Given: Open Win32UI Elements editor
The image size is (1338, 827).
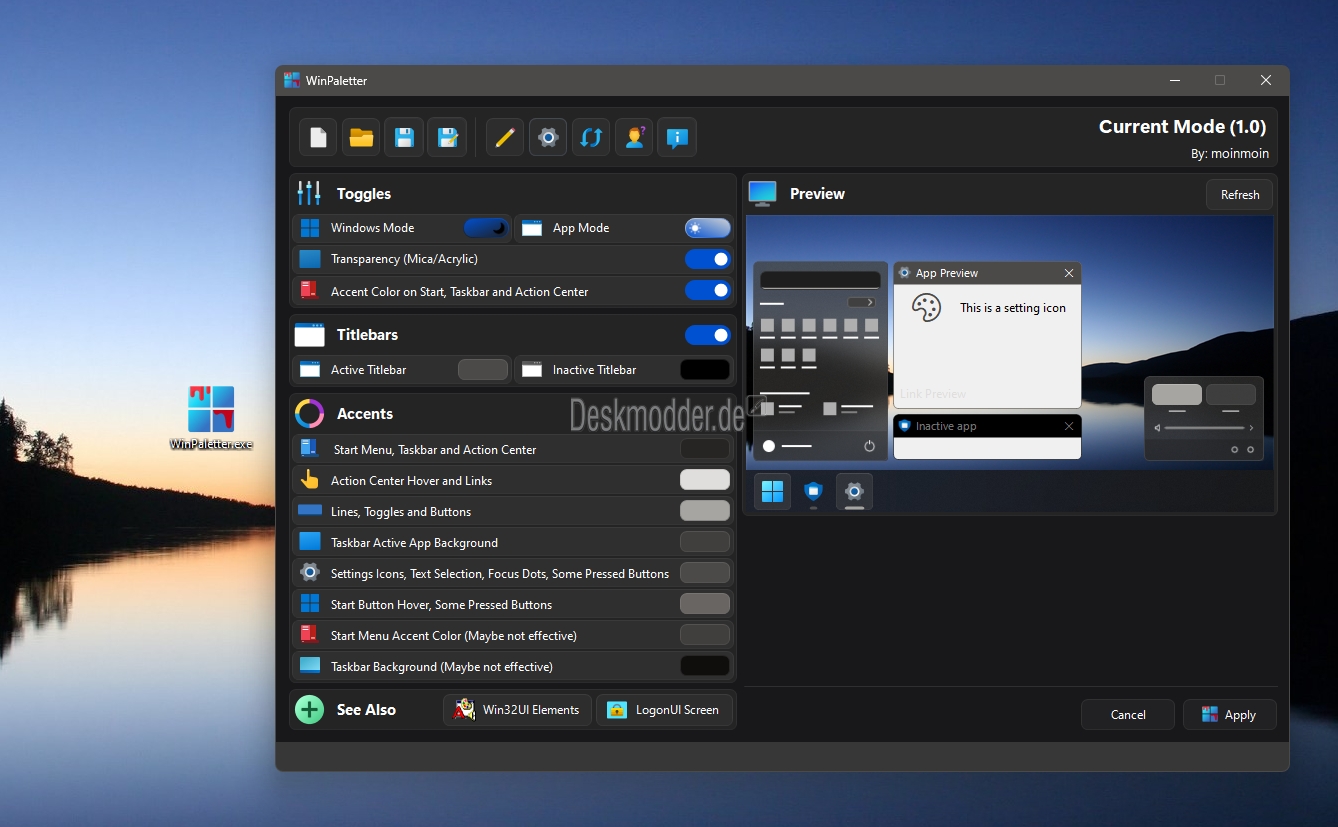Looking at the screenshot, I should point(517,710).
